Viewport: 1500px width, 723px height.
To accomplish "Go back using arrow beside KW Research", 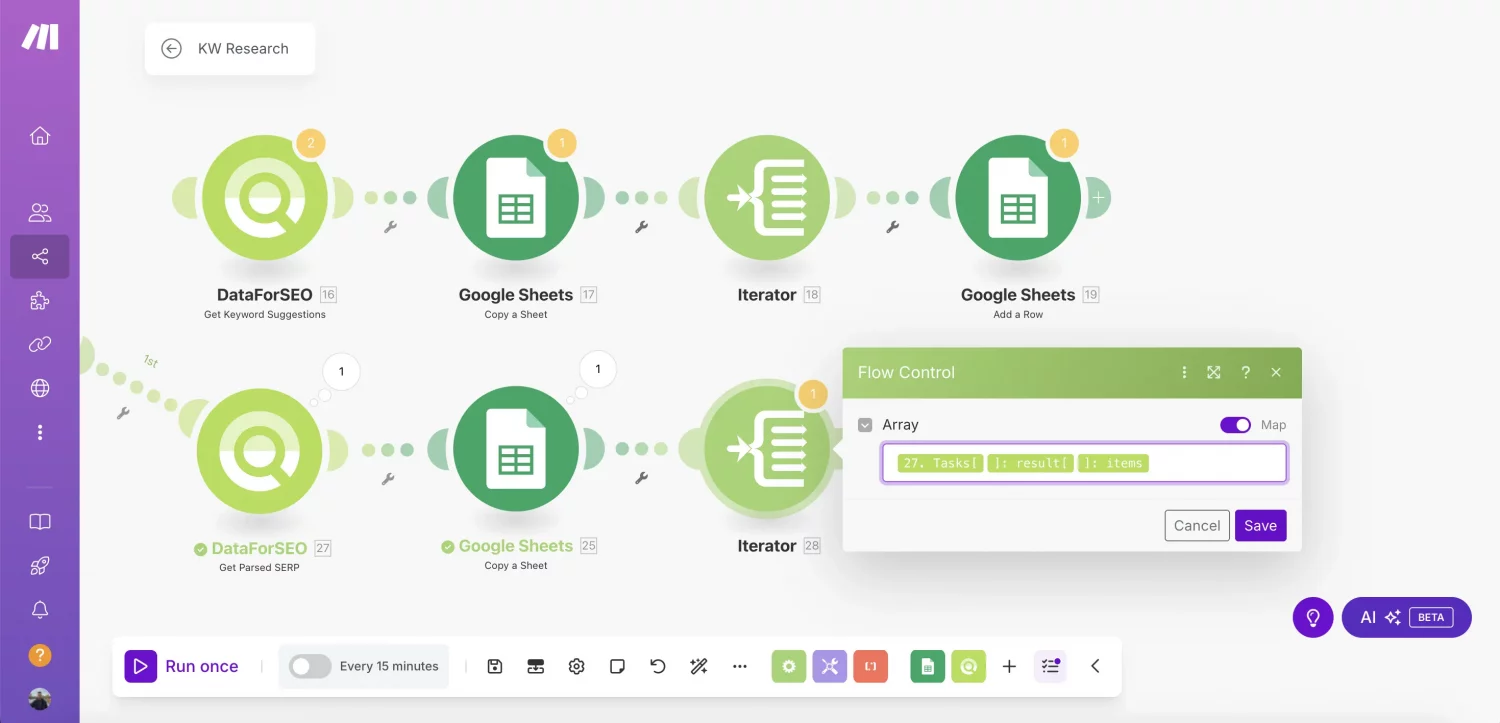I will [x=171, y=49].
